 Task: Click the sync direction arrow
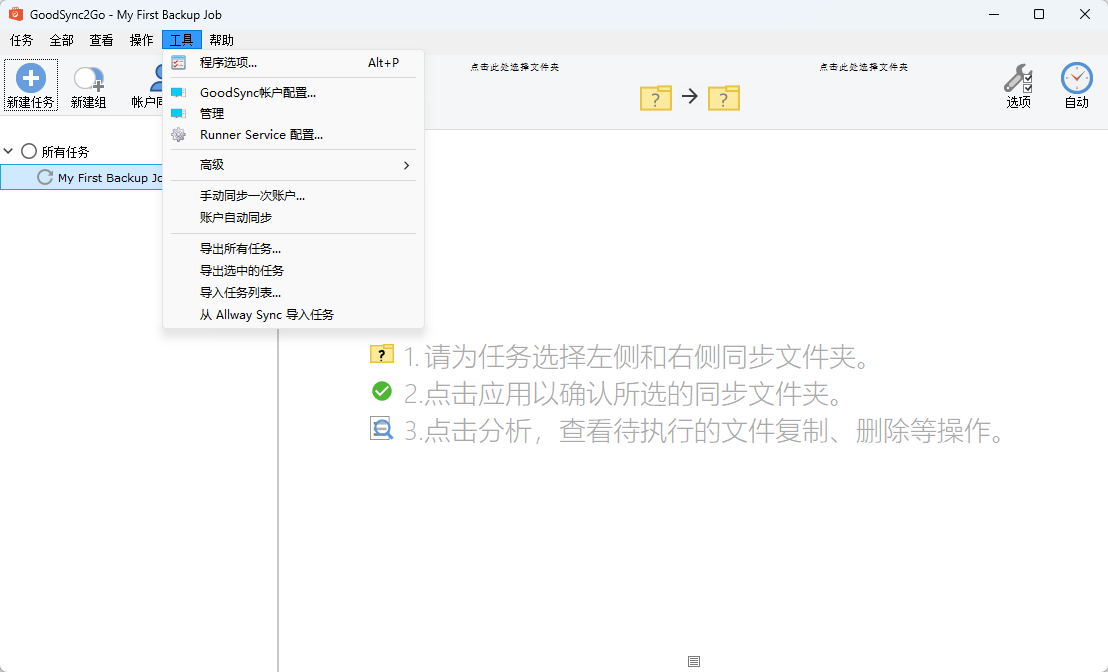pos(690,96)
